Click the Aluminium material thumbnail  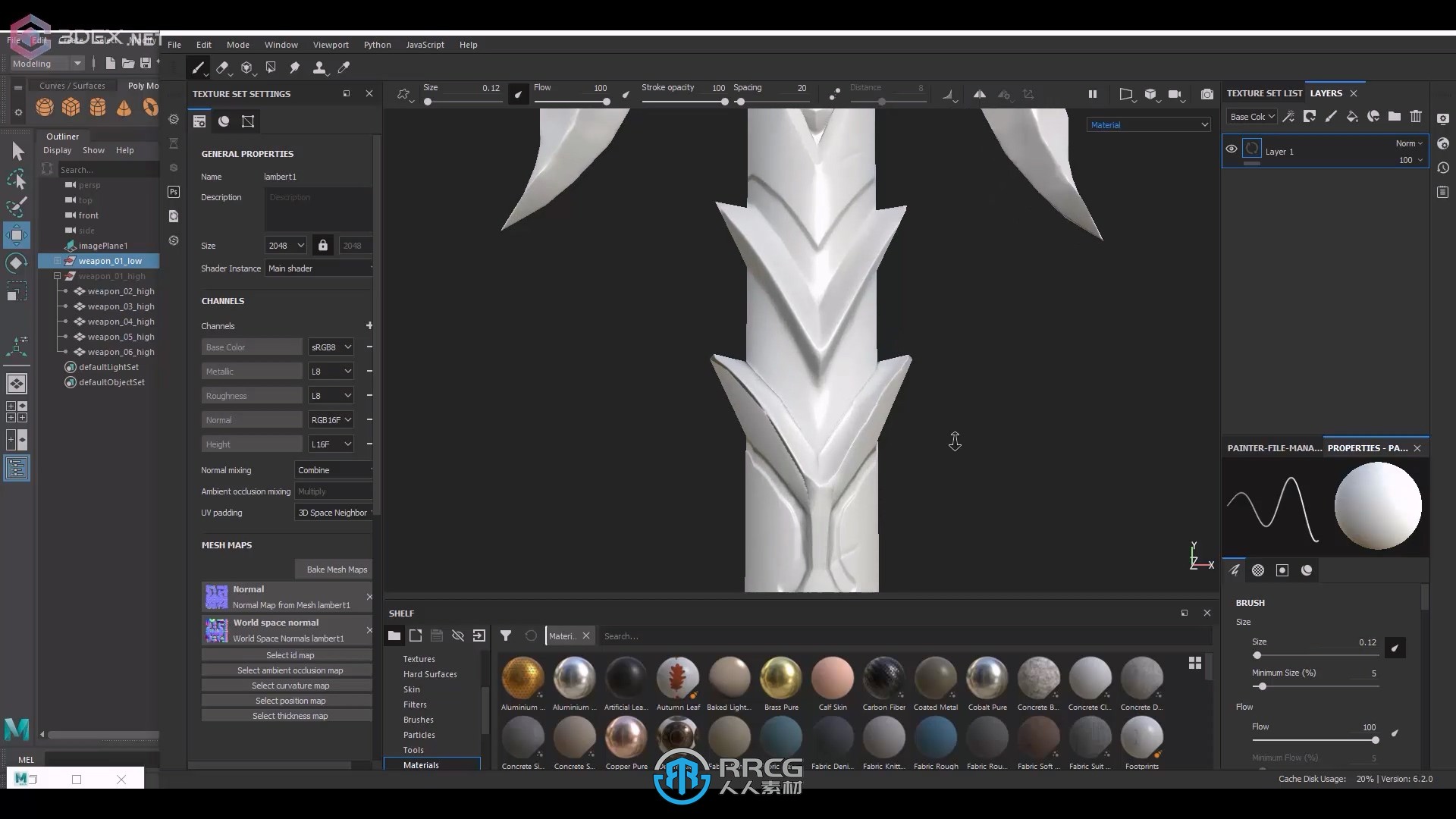coord(521,677)
